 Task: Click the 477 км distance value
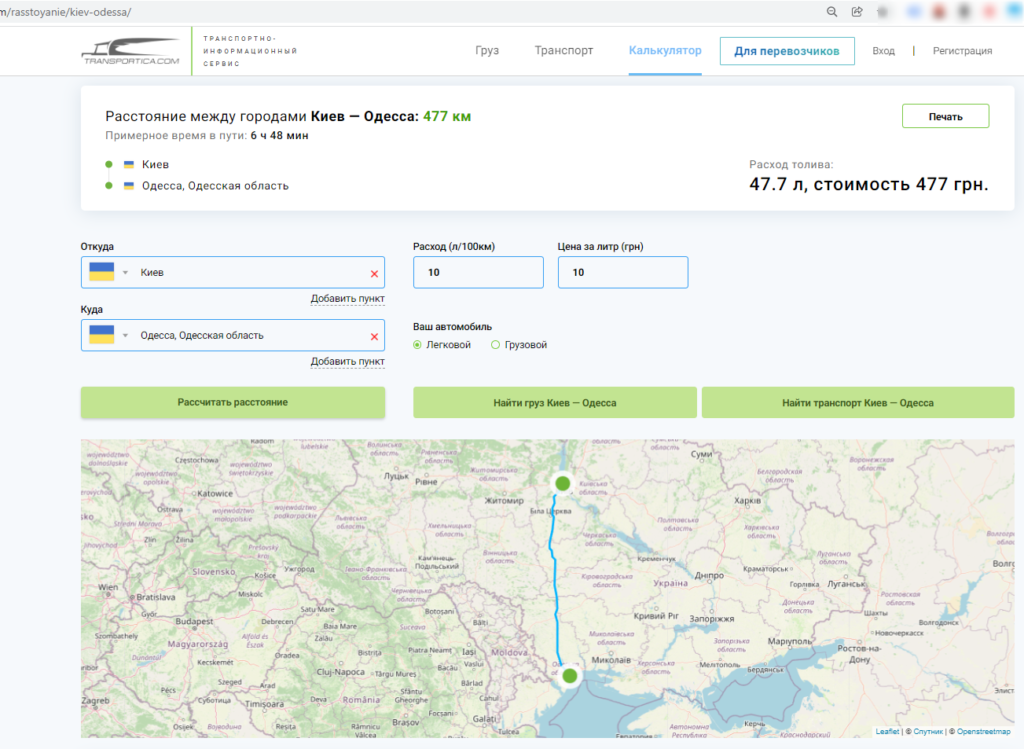[447, 116]
